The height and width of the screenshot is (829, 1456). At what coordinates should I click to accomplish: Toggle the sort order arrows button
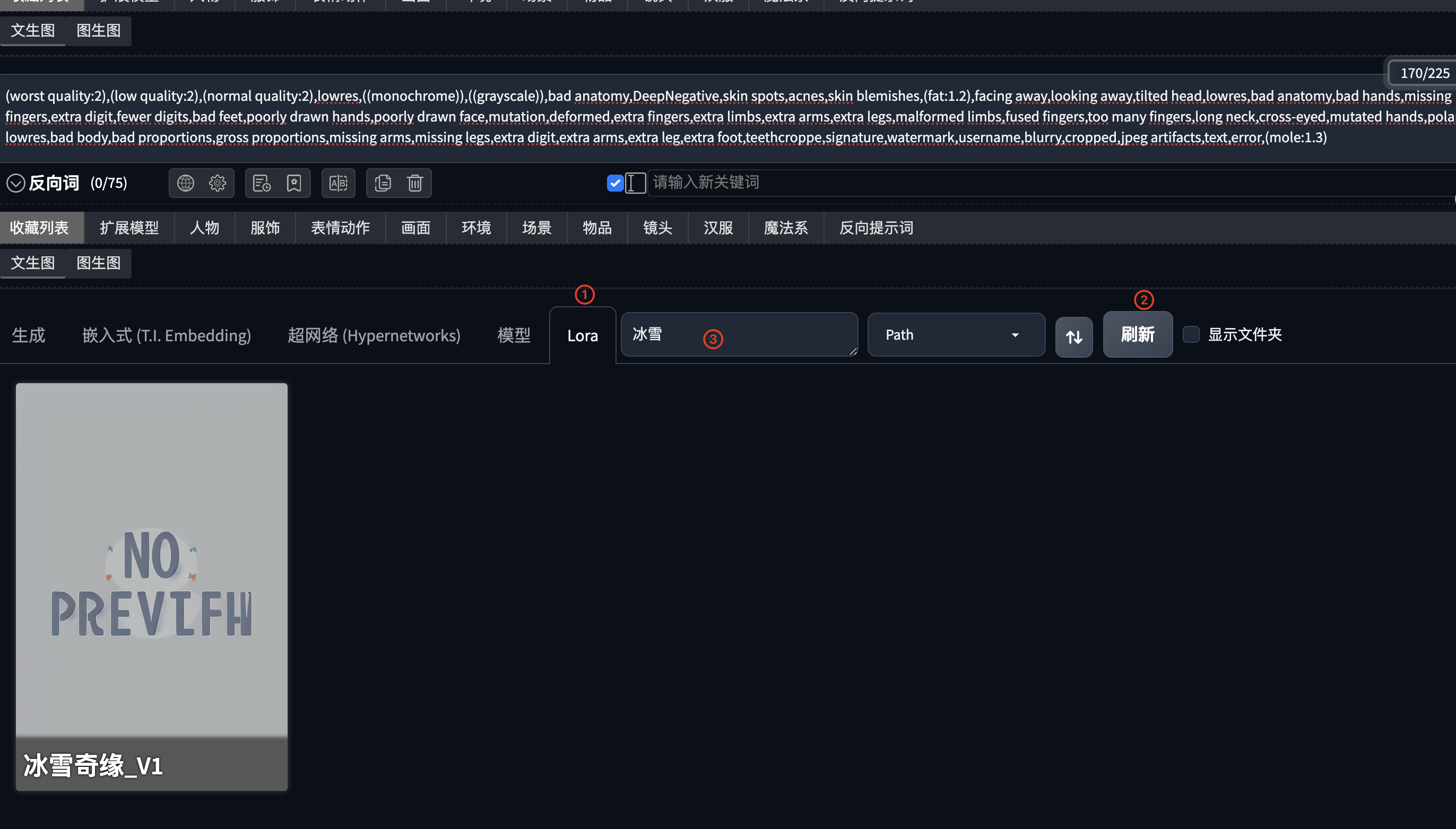1073,337
